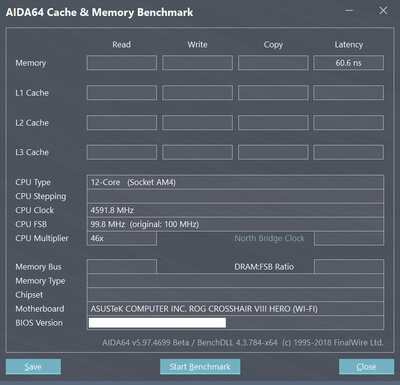Click the DRAM:FSB Ratio field
This screenshot has height=385, width=400.
coord(349,267)
